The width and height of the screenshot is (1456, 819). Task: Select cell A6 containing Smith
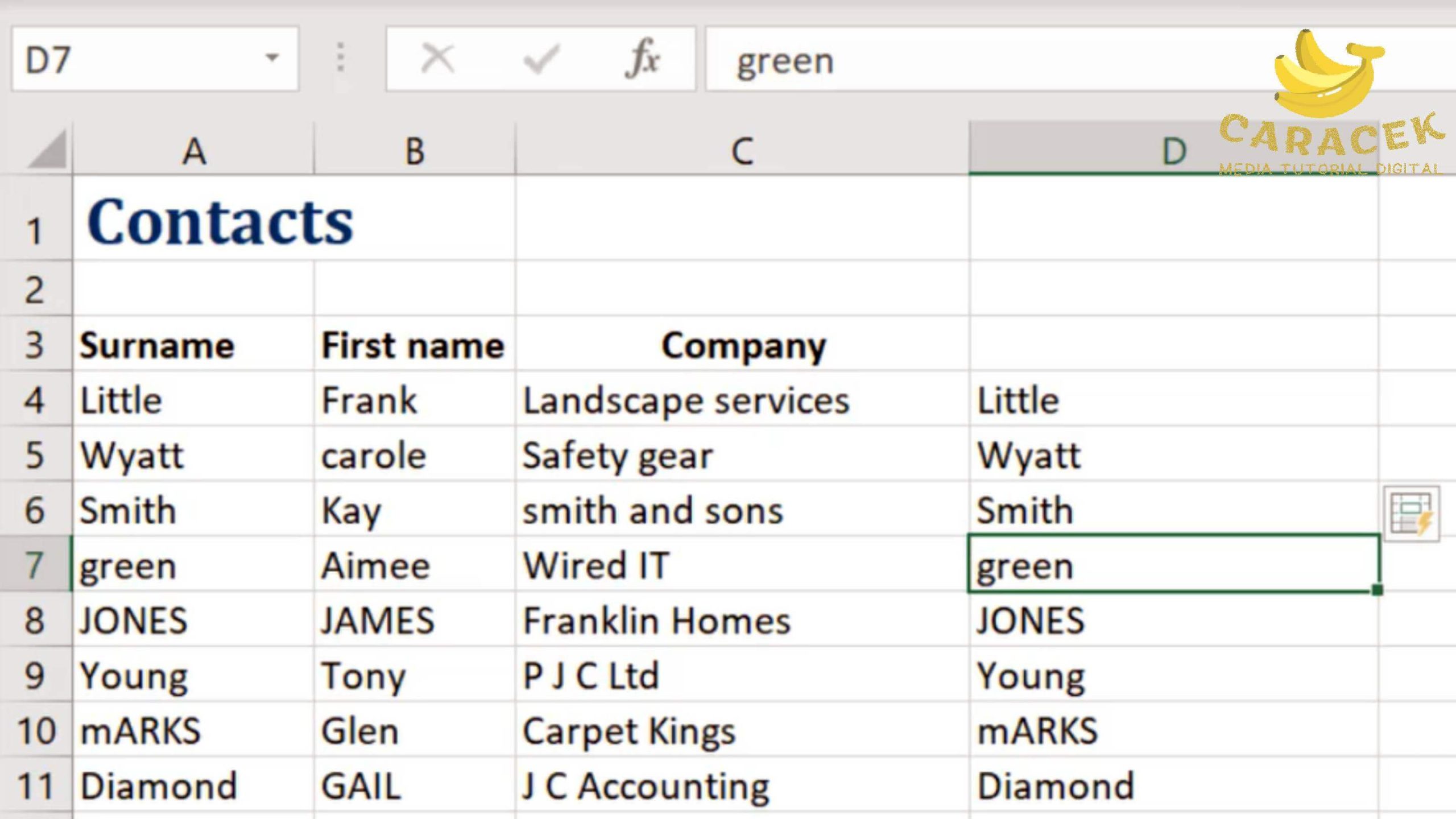click(193, 509)
